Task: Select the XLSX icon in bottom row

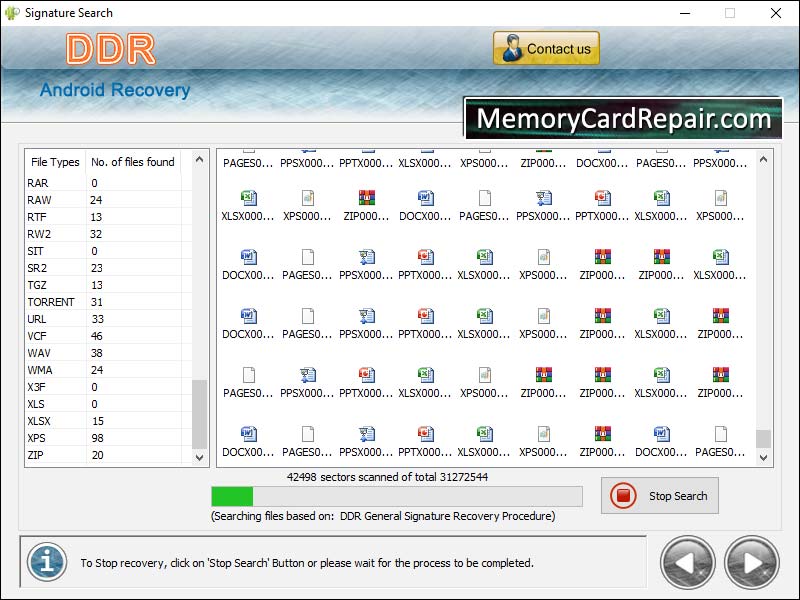Action: pyautogui.click(x=485, y=434)
